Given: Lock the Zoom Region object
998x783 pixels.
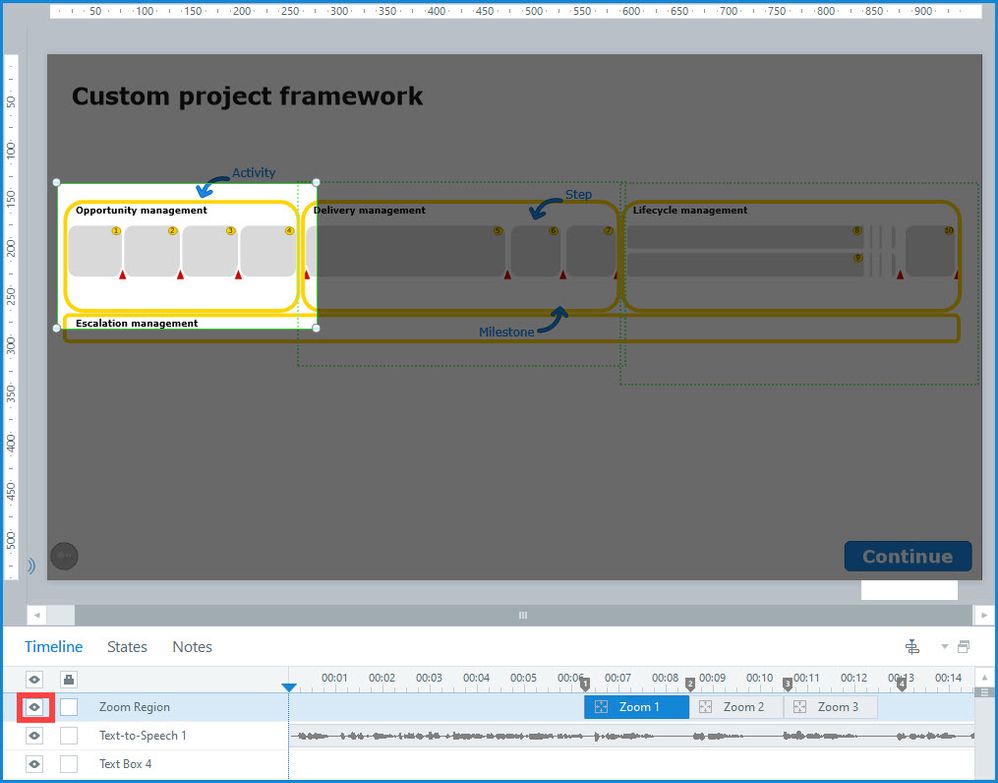Looking at the screenshot, I should 69,707.
